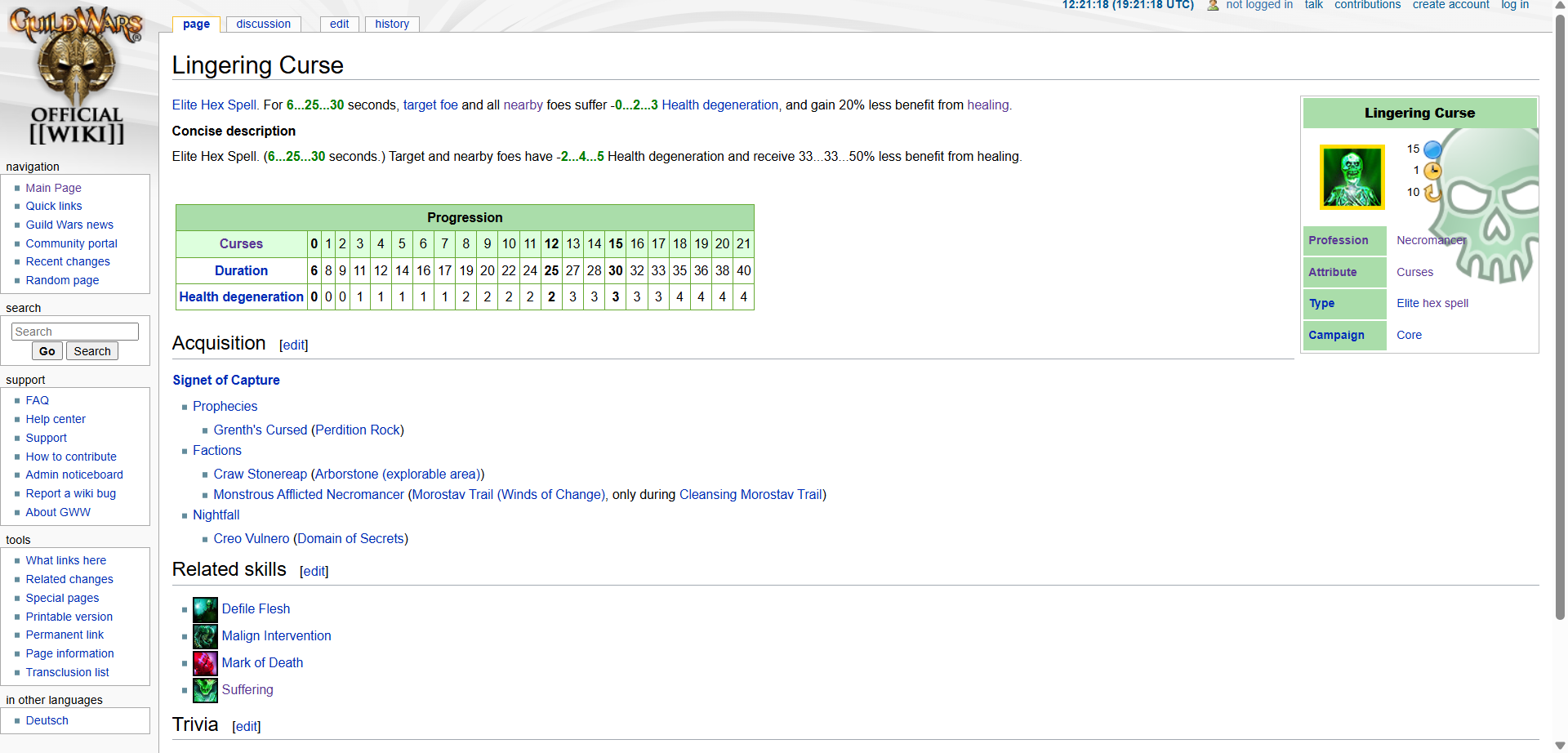Screen dimensions: 1568x753
Task: Click create account link
Action: [1450, 5]
